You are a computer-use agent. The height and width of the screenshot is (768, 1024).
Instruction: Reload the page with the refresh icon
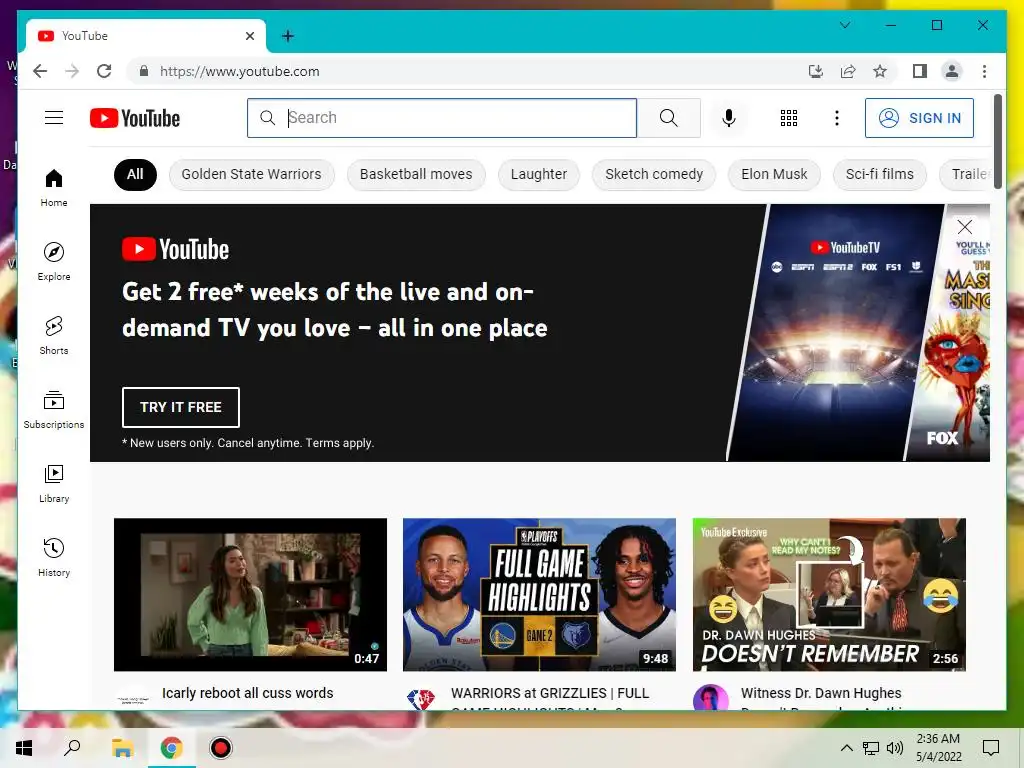tap(104, 71)
